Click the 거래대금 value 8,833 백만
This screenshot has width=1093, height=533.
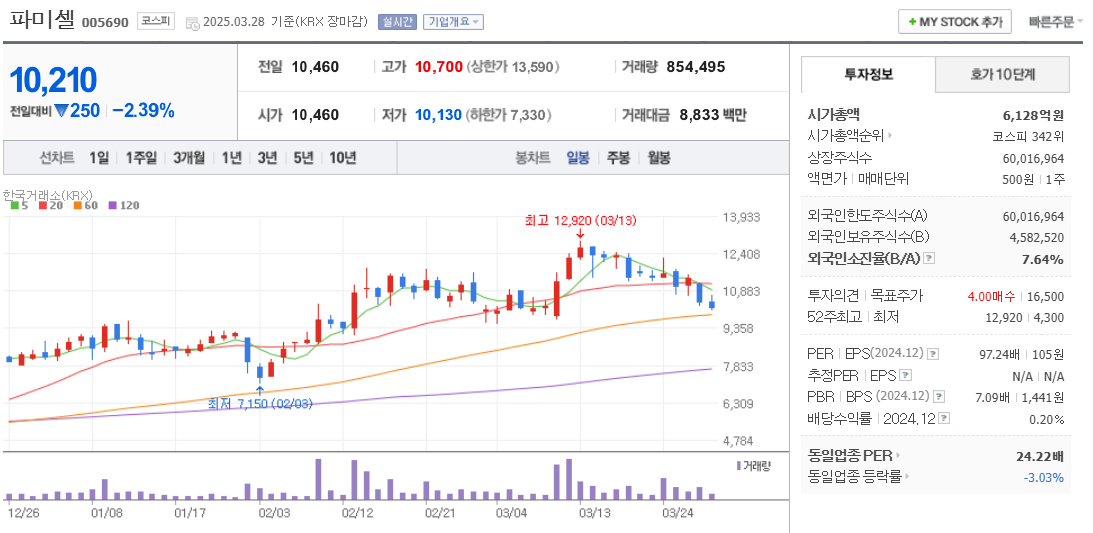coord(712,115)
